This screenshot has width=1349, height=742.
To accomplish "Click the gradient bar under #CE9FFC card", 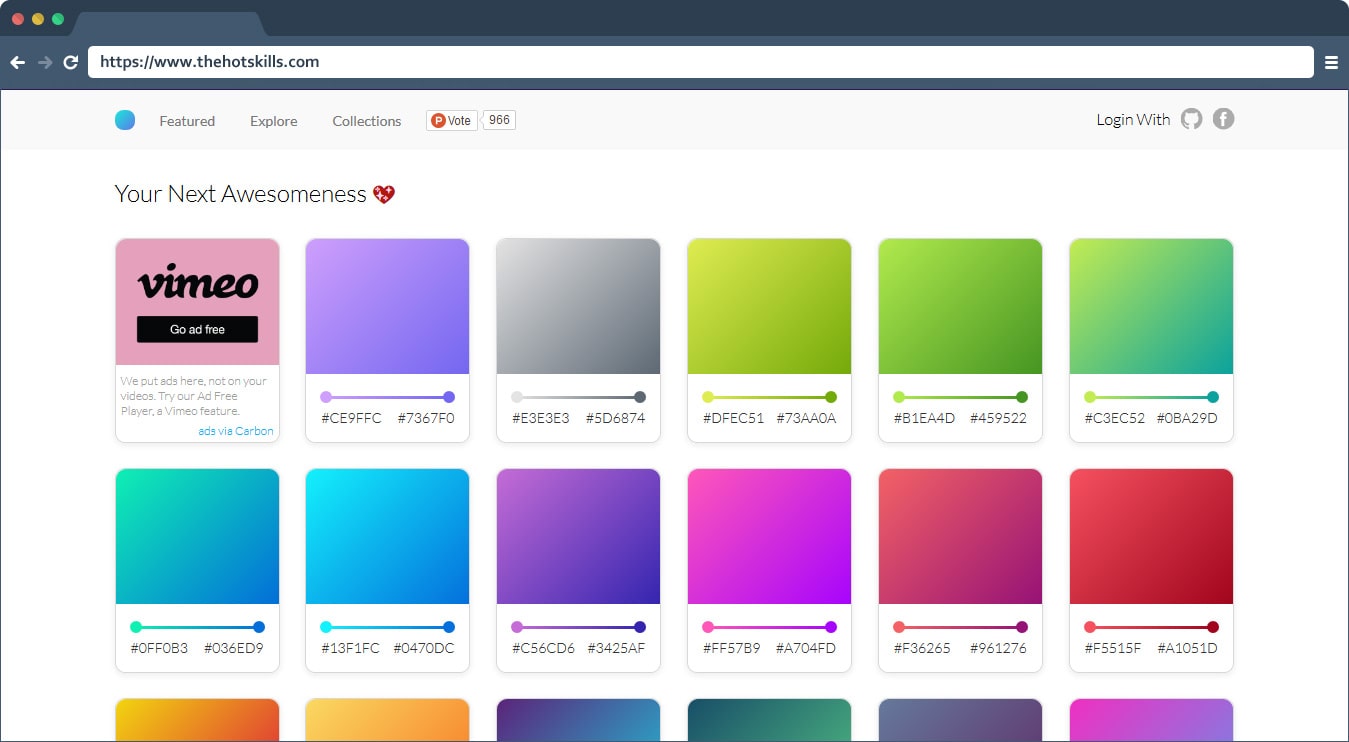I will [387, 397].
